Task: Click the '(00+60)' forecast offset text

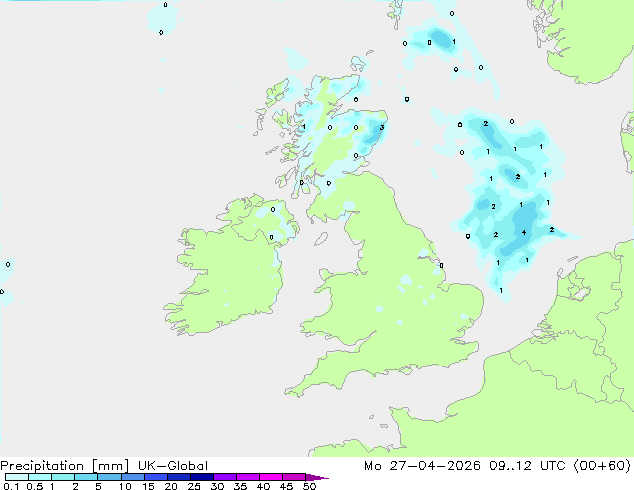Action: click(602, 466)
